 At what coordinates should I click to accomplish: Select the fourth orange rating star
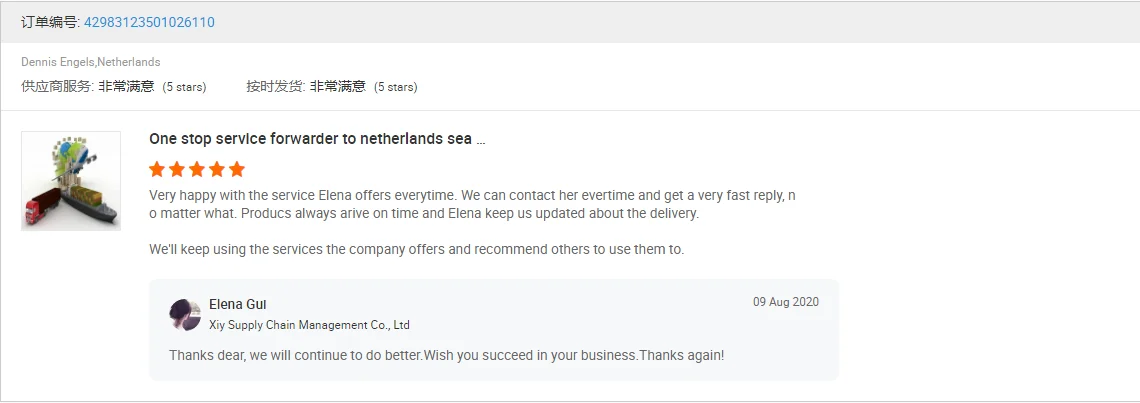[x=217, y=169]
